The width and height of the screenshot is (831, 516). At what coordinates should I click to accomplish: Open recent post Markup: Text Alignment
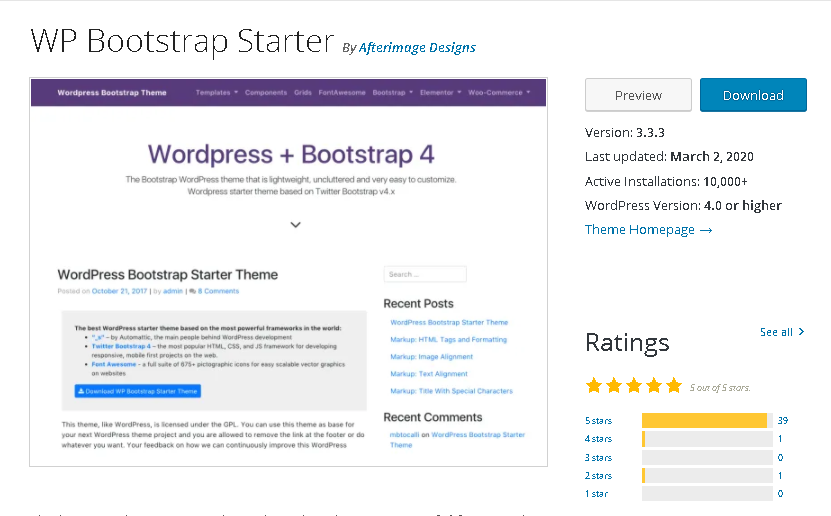[429, 374]
